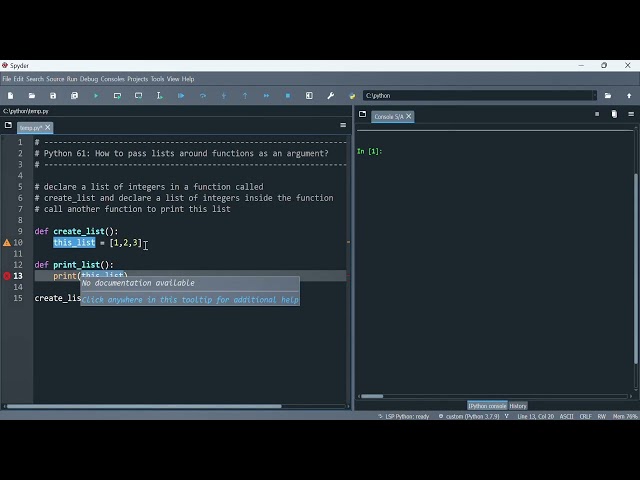640x480 pixels.
Task: Continue execution until the next breakpoint
Action: (x=266, y=96)
